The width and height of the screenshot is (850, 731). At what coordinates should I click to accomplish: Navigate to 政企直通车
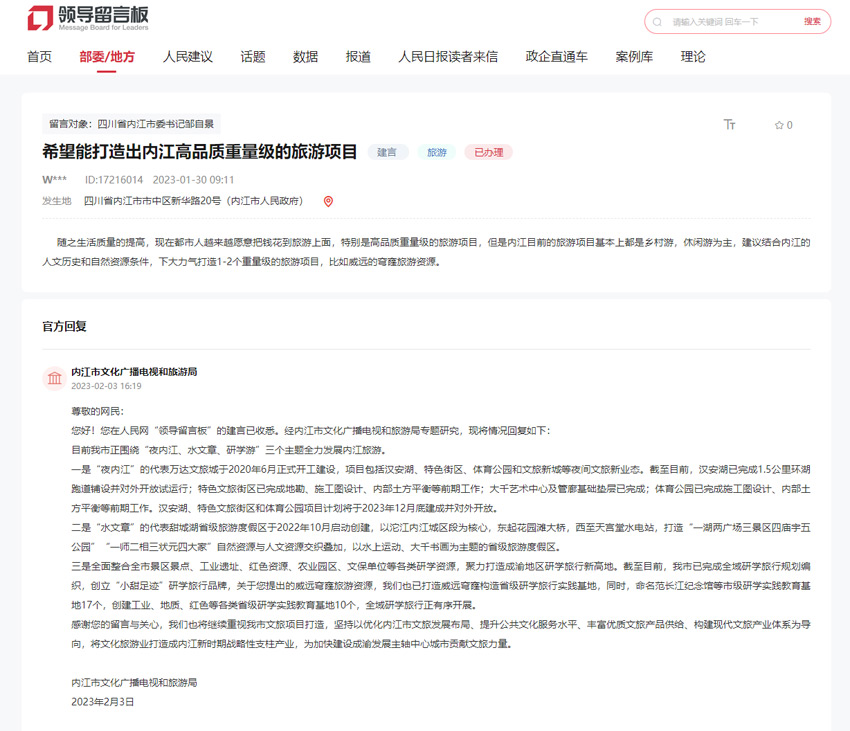coord(557,57)
